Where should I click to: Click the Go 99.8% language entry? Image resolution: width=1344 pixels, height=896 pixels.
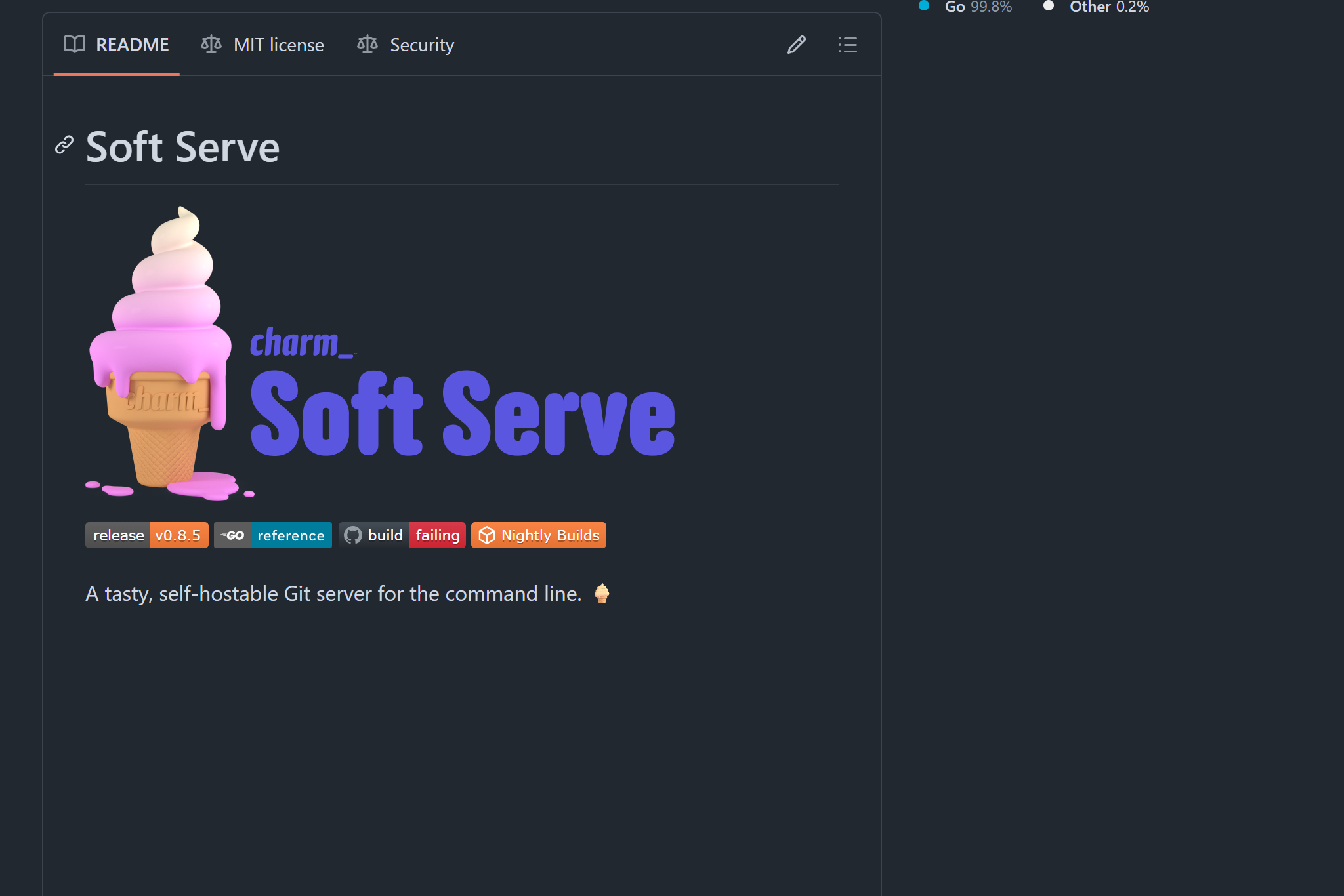978,7
